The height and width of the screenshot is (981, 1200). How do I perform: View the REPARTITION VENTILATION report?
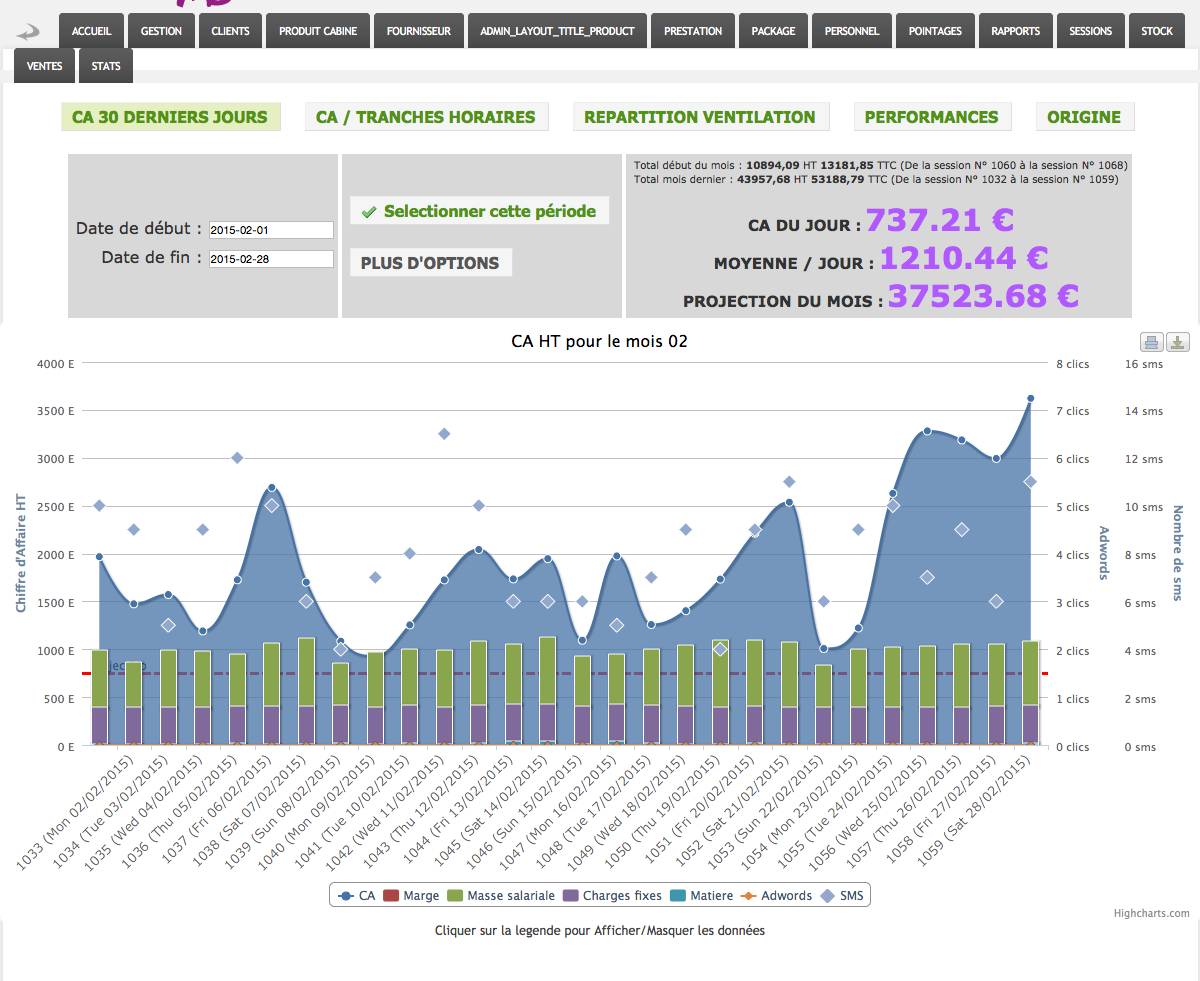click(x=700, y=117)
